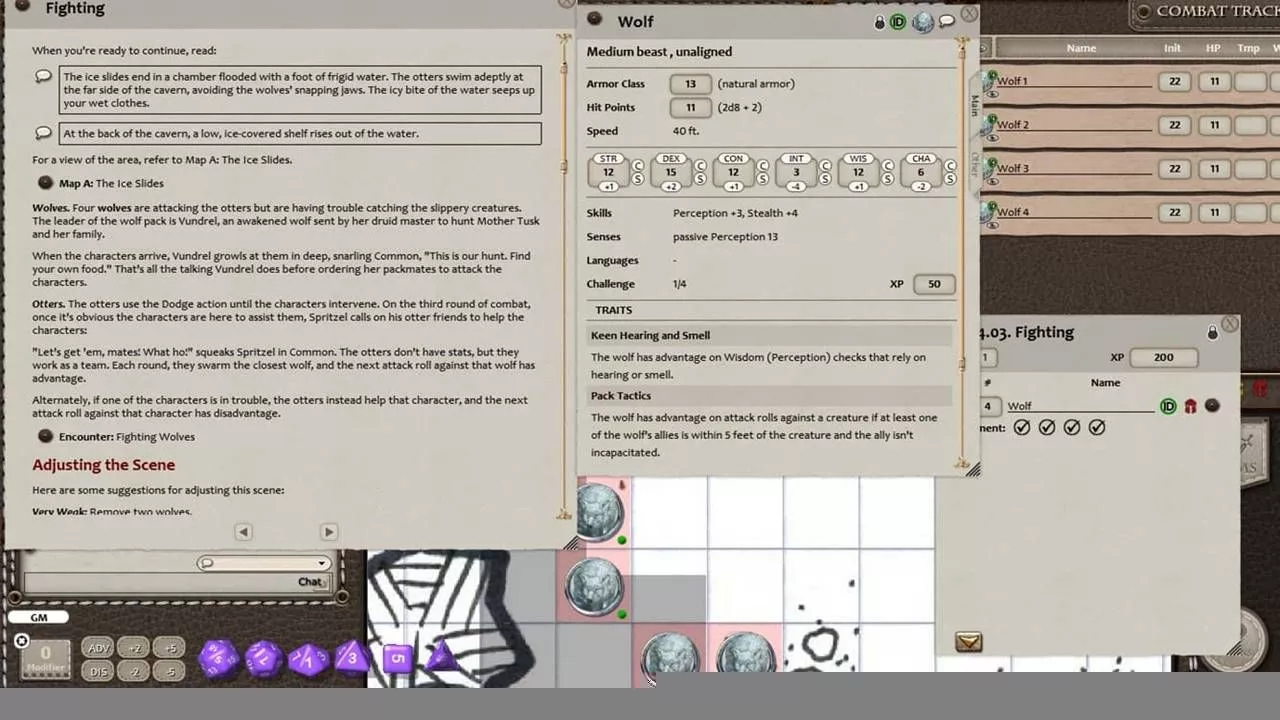Click the STR save S button
The height and width of the screenshot is (720, 1280).
tap(638, 180)
